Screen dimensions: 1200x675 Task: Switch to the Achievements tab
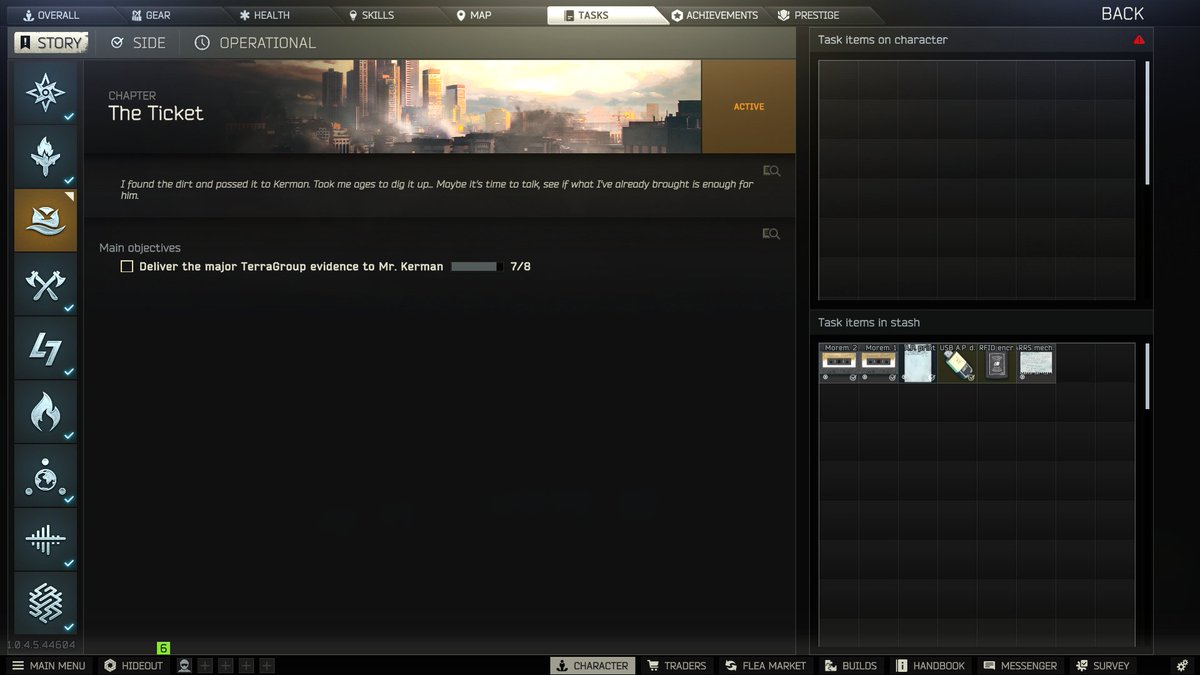coord(715,15)
